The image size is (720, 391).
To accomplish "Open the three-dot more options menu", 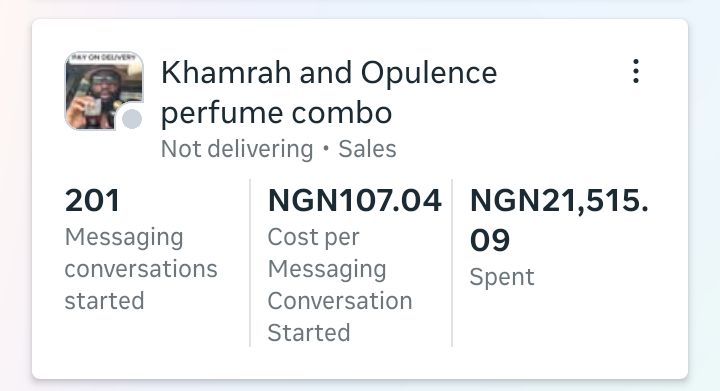I will click(636, 71).
